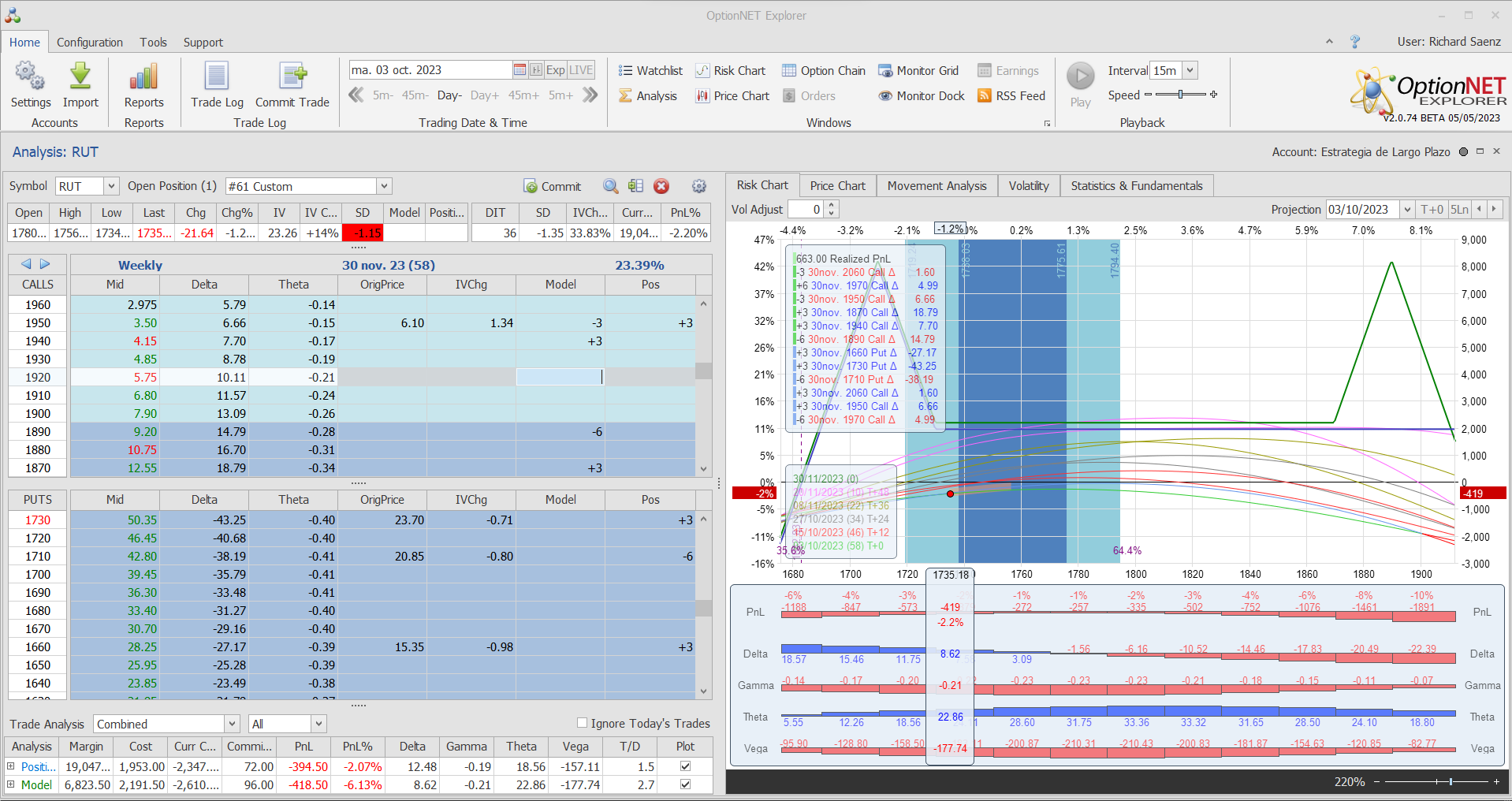Expand the Combined trade analysis dropdown

[232, 724]
